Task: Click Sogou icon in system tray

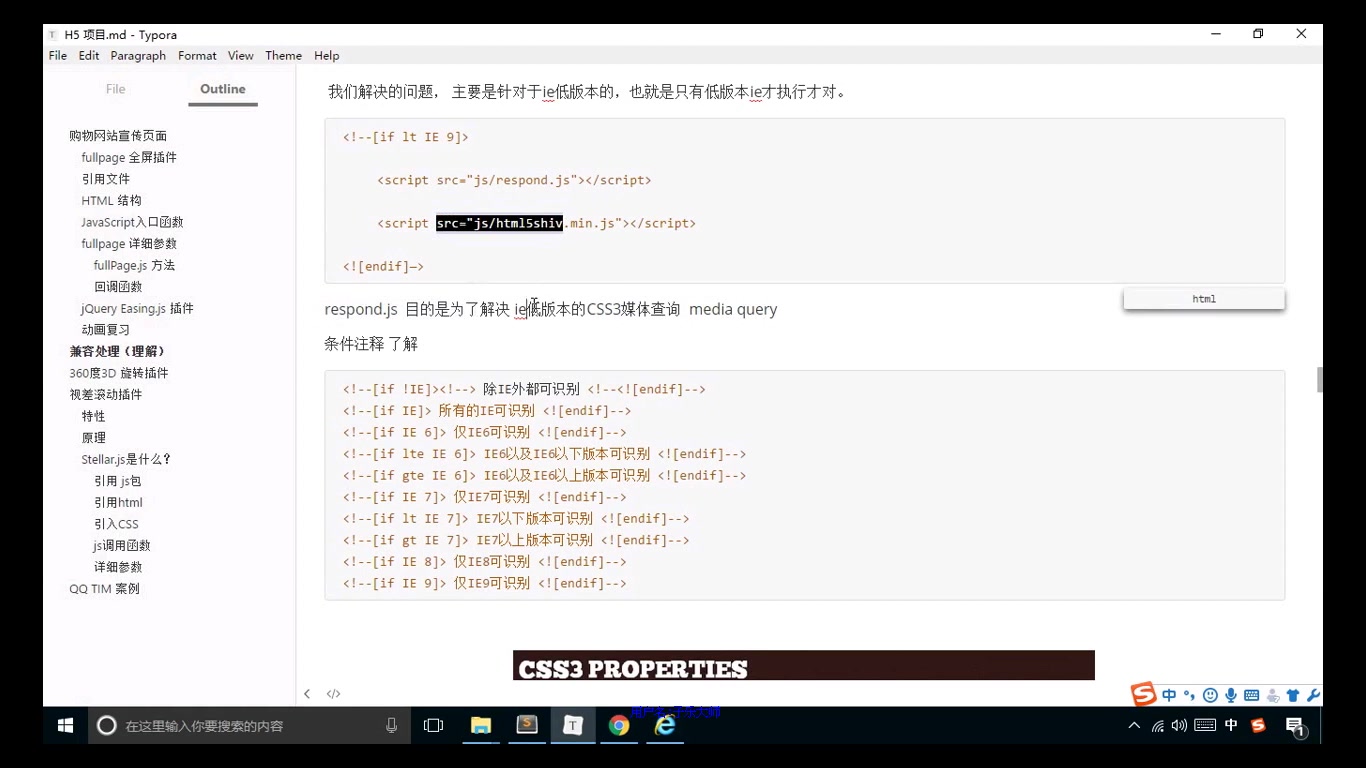Action: point(1258,726)
